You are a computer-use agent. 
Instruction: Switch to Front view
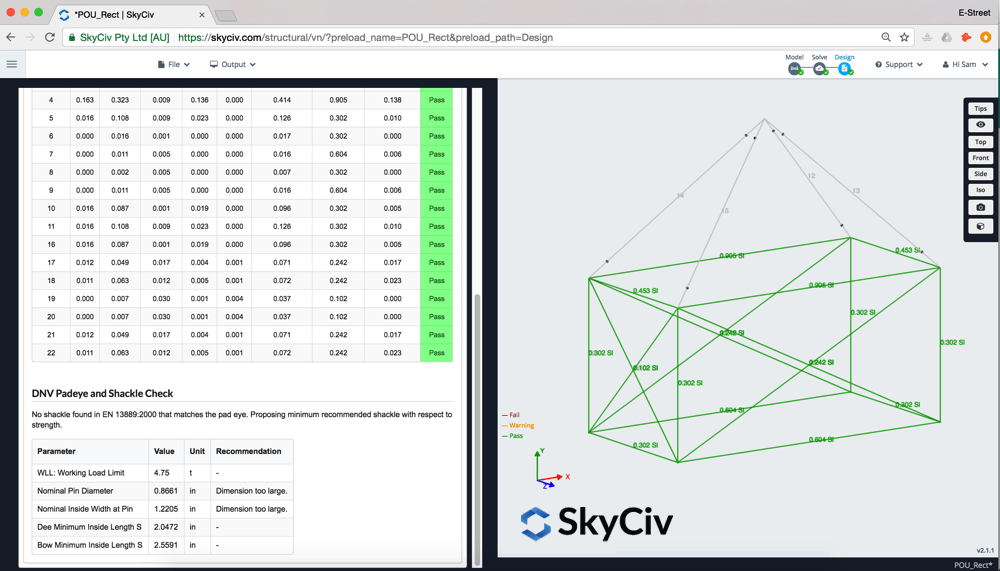[x=980, y=158]
